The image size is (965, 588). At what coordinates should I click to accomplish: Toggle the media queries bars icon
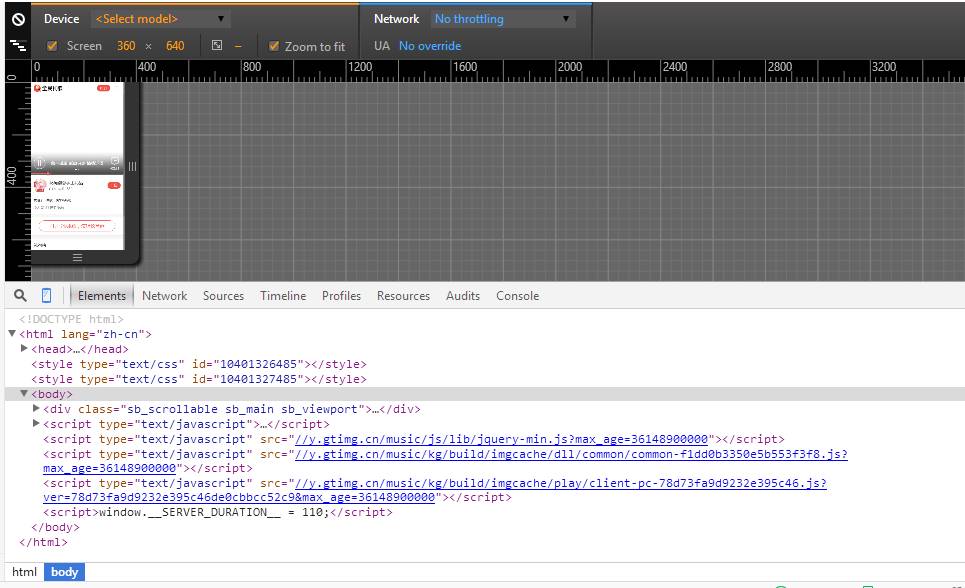click(18, 46)
